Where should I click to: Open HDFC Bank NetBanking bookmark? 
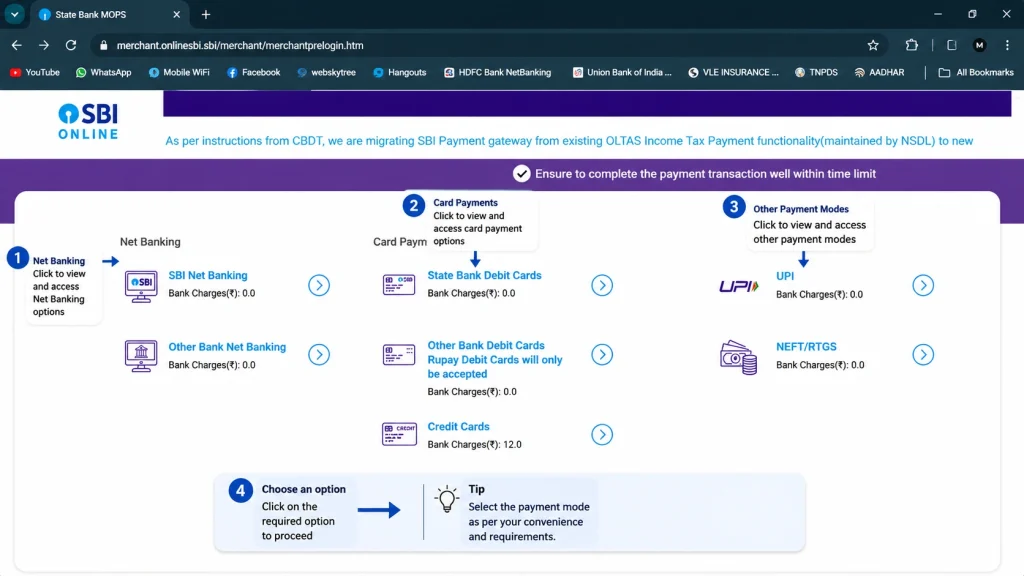point(498,72)
